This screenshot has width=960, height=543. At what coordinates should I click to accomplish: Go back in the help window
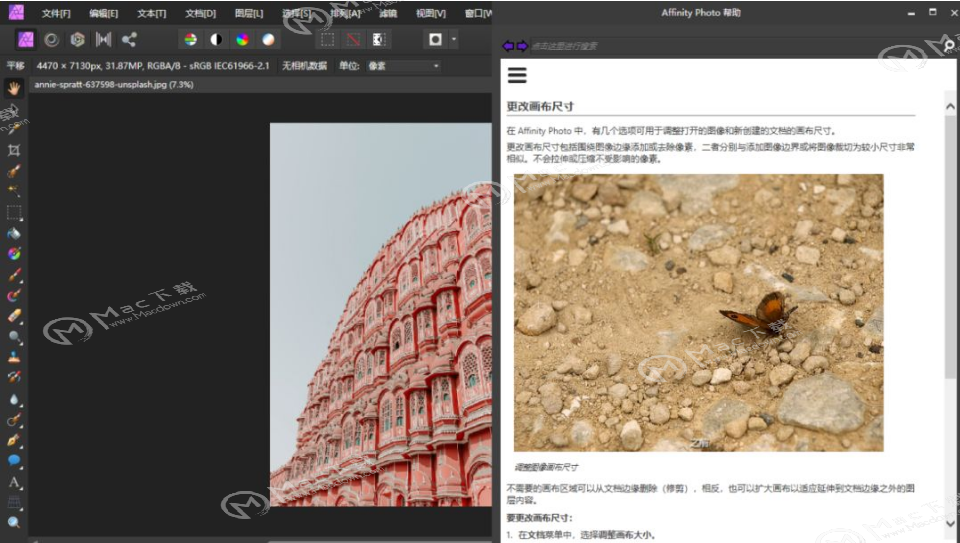(508, 46)
